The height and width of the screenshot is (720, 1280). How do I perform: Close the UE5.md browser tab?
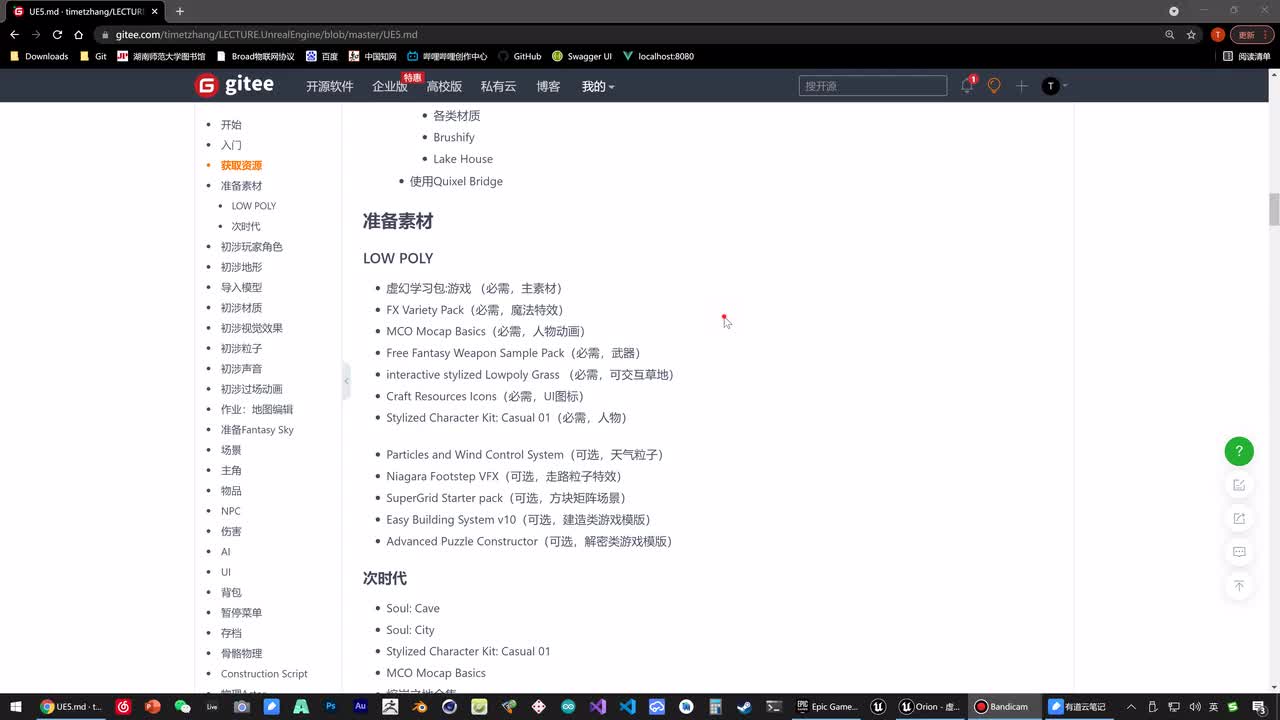click(x=155, y=11)
